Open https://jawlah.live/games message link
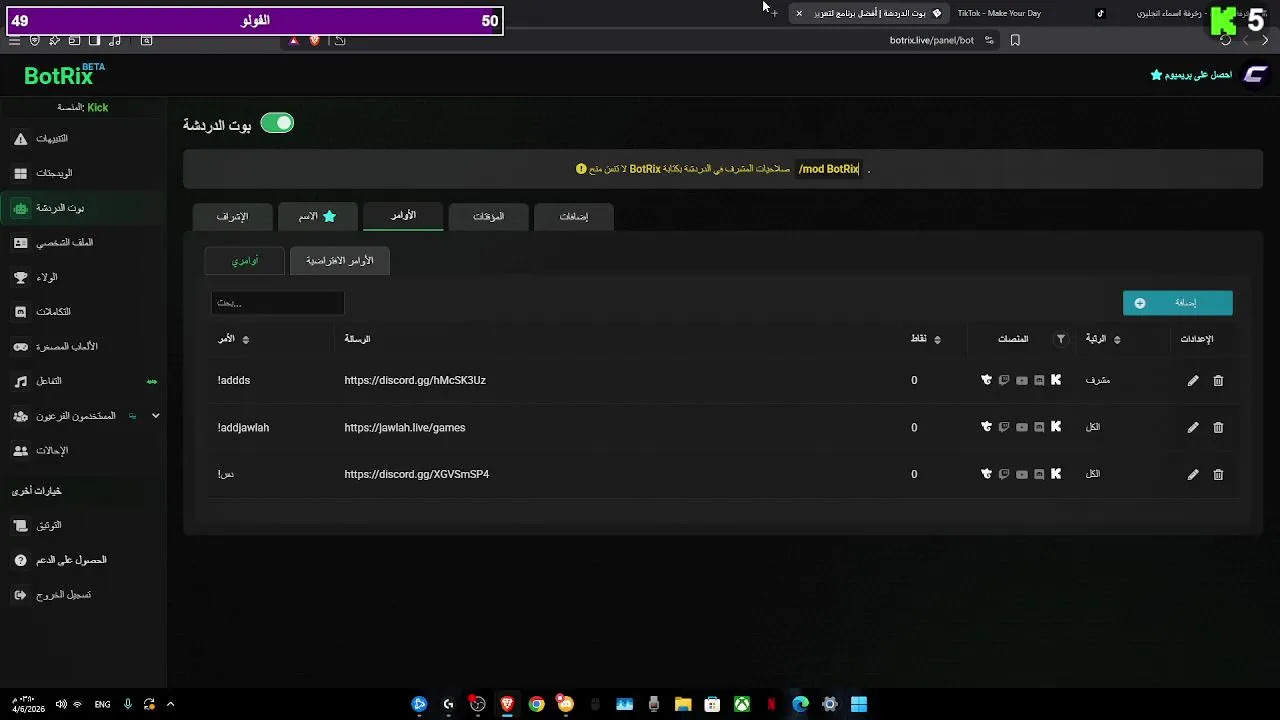Viewport: 1280px width, 720px height. 405,428
